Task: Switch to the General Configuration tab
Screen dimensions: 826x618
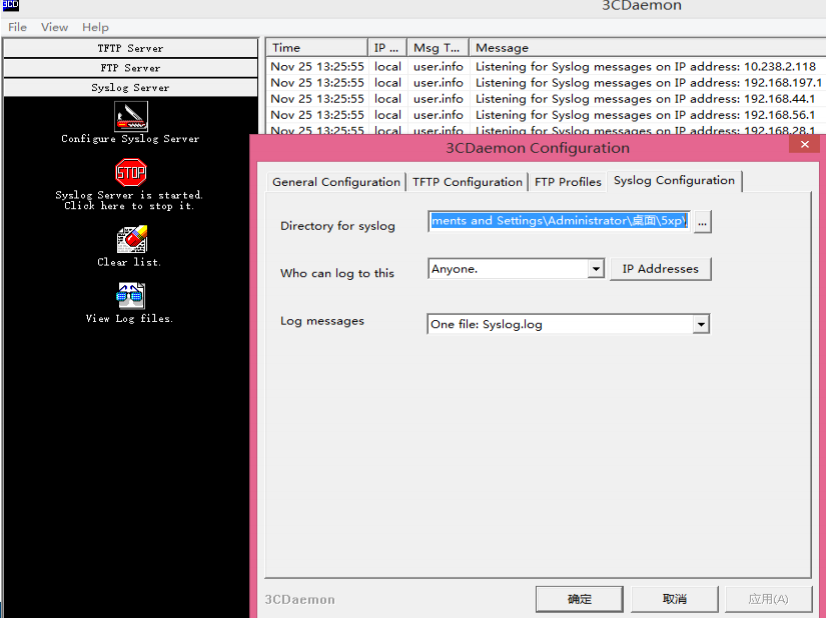Action: [336, 182]
